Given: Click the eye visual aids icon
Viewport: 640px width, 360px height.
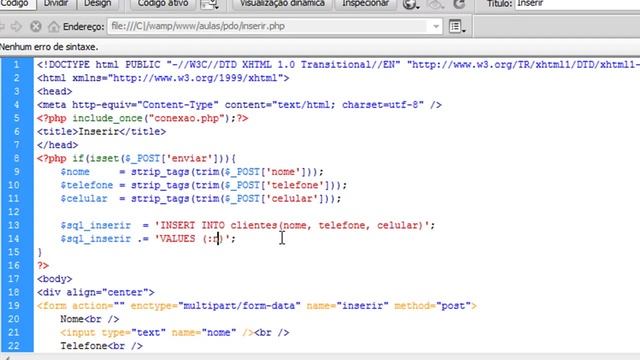Looking at the screenshot, I should pyautogui.click(x=436, y=4).
